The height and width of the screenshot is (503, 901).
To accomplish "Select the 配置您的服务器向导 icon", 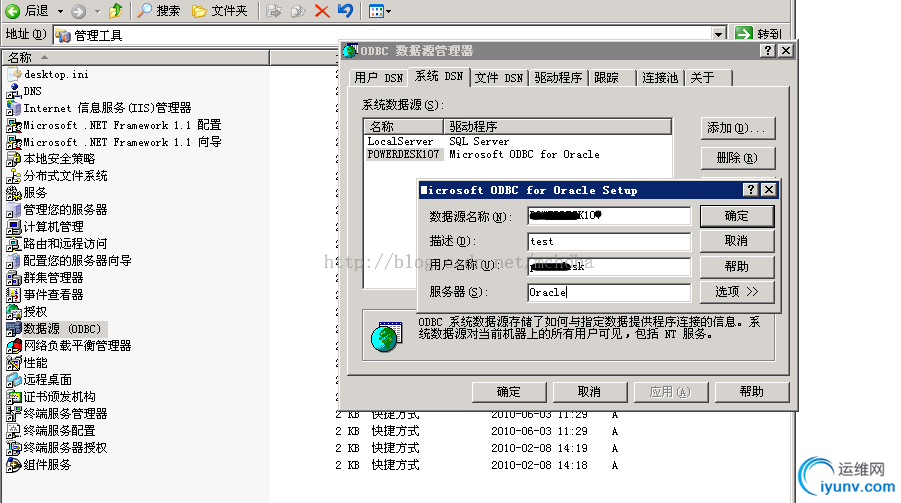I will 14,260.
